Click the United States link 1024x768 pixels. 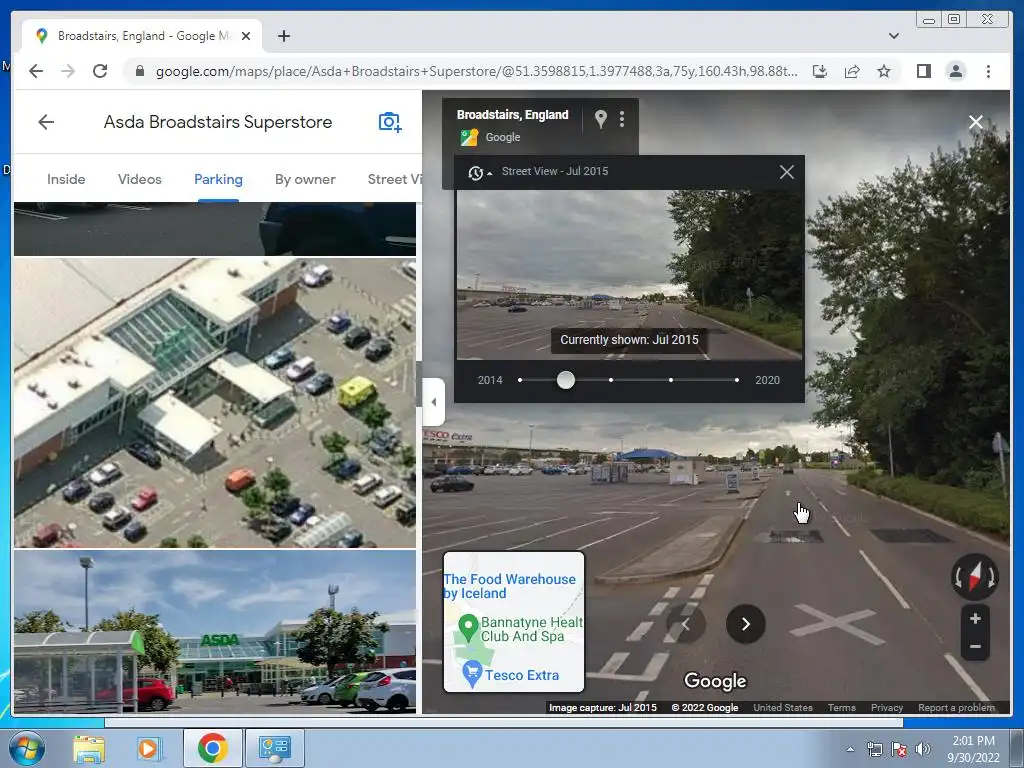point(782,707)
